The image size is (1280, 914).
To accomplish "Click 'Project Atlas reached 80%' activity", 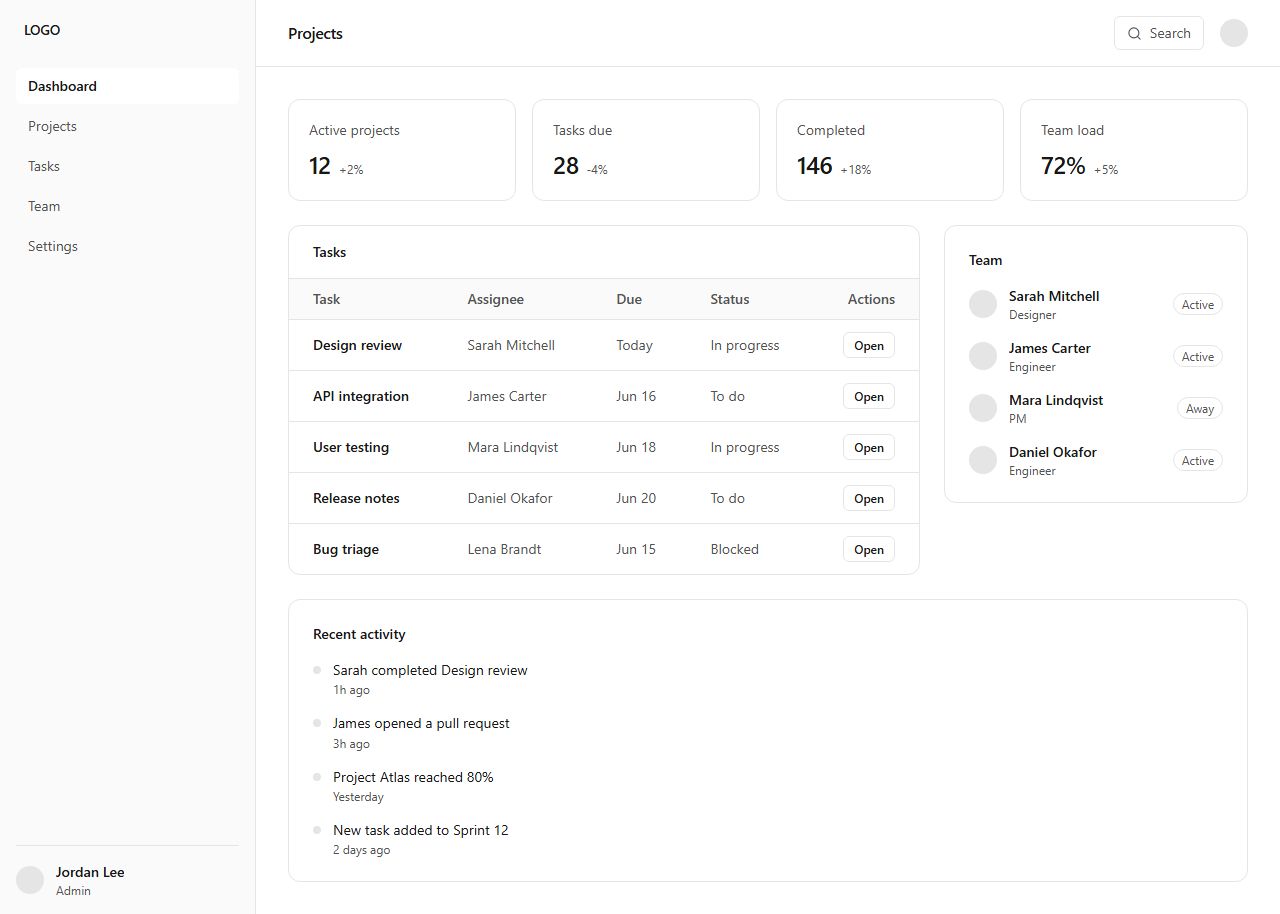I will (413, 777).
